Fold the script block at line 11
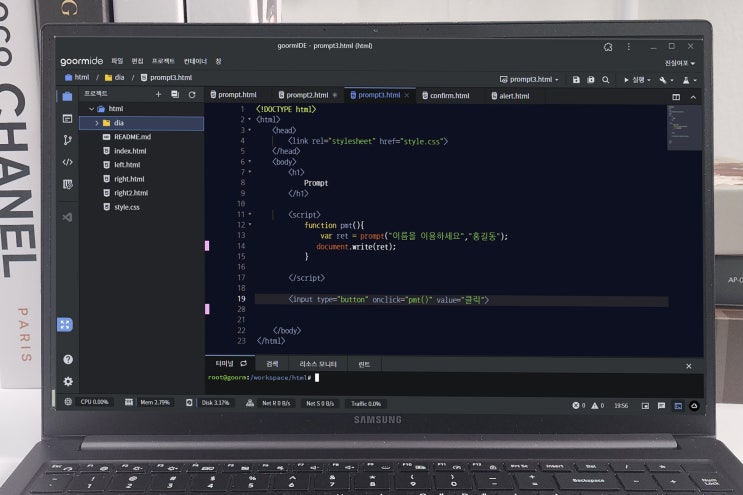The image size is (743, 495). coord(250,215)
